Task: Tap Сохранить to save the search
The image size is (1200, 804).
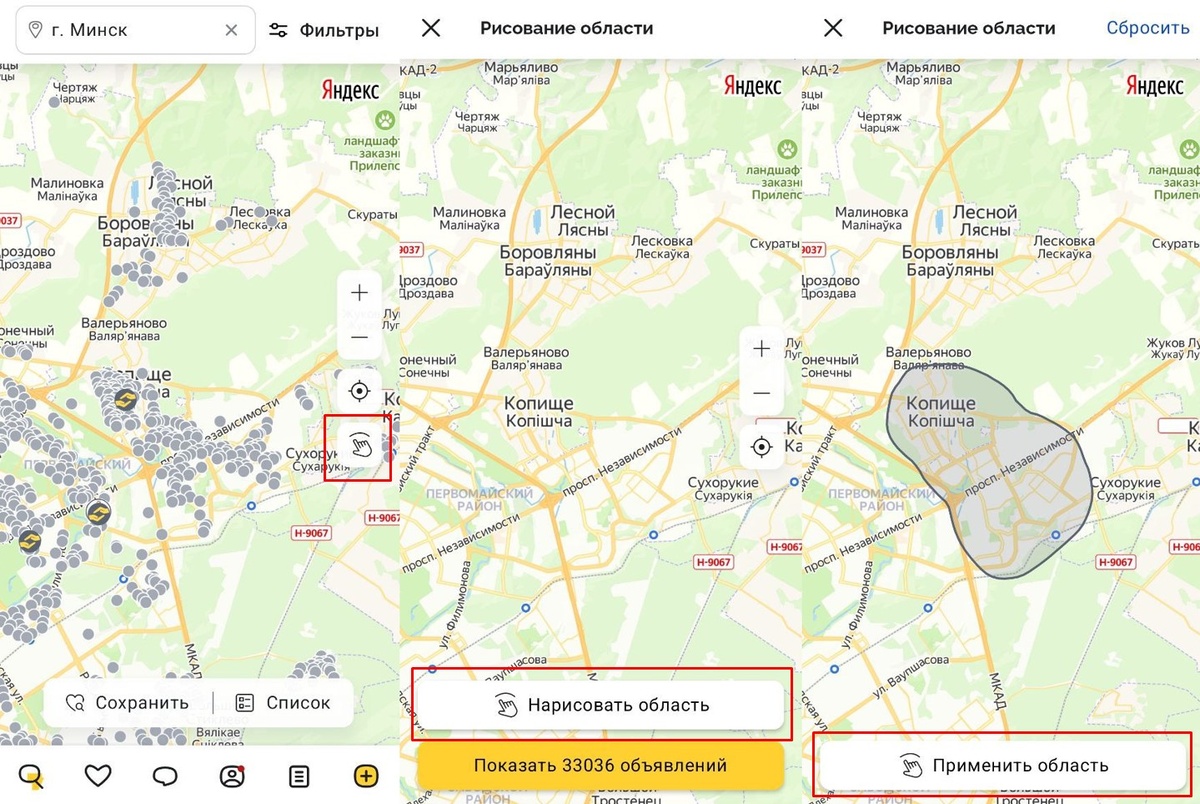Action: click(x=127, y=703)
